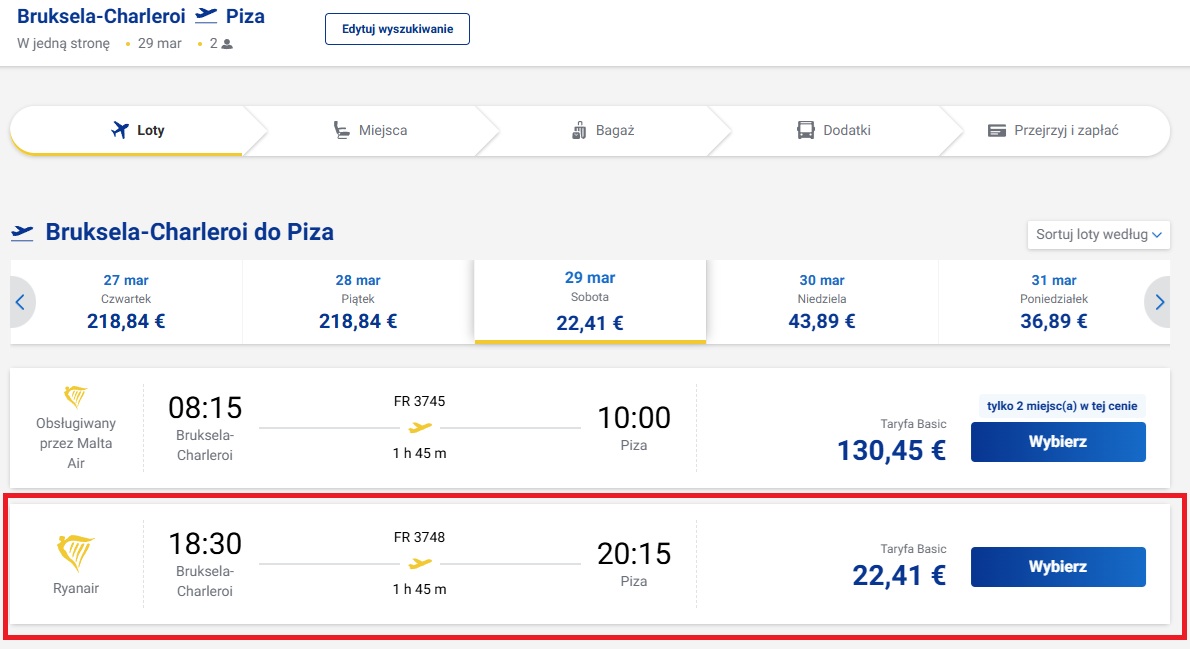Select the 28 mar Piątek date tab
Image resolution: width=1190 pixels, height=649 pixels.
358,302
